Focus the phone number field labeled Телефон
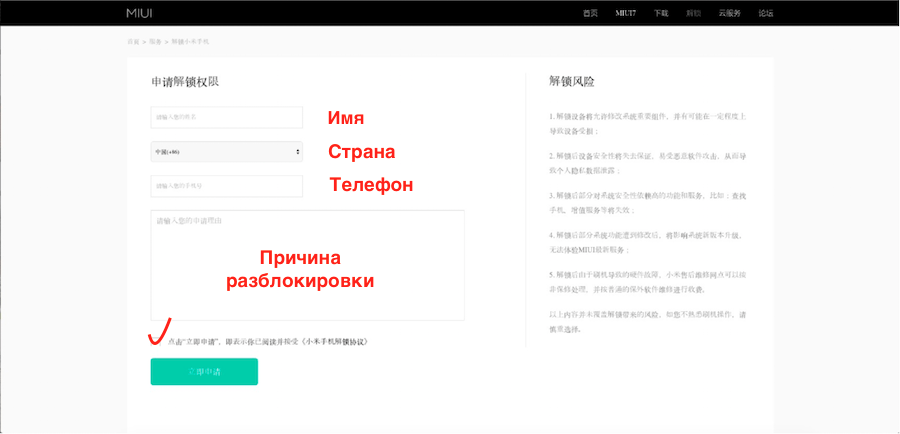Image resolution: width=900 pixels, height=434 pixels. point(226,186)
